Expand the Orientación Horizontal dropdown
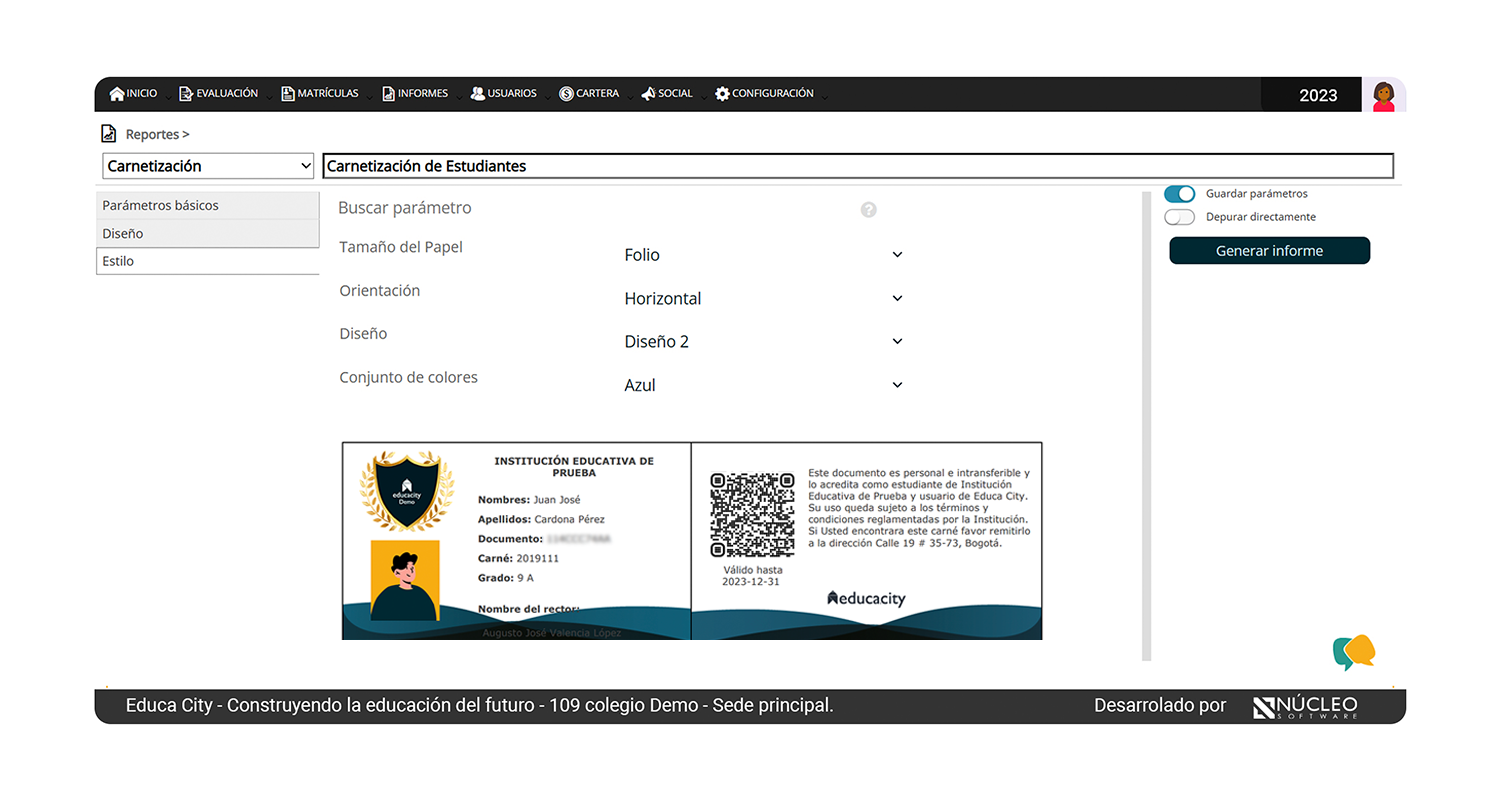 763,299
